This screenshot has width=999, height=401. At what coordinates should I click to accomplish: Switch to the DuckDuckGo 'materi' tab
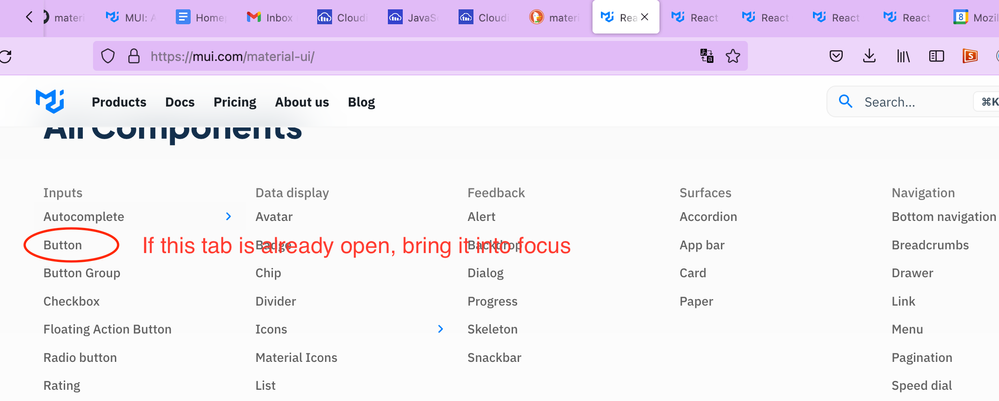554,17
